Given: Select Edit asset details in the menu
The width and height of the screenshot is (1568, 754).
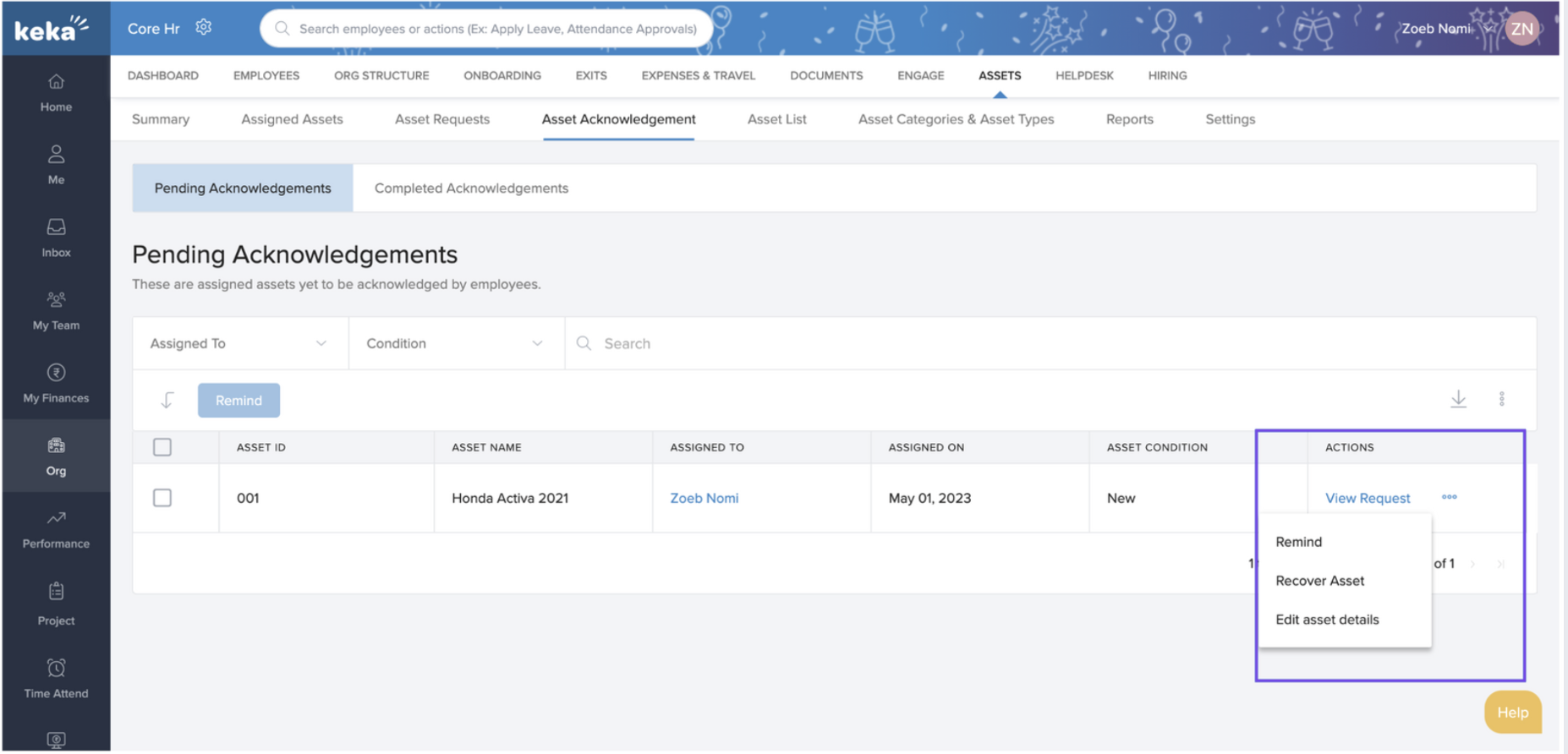Looking at the screenshot, I should (1326, 620).
